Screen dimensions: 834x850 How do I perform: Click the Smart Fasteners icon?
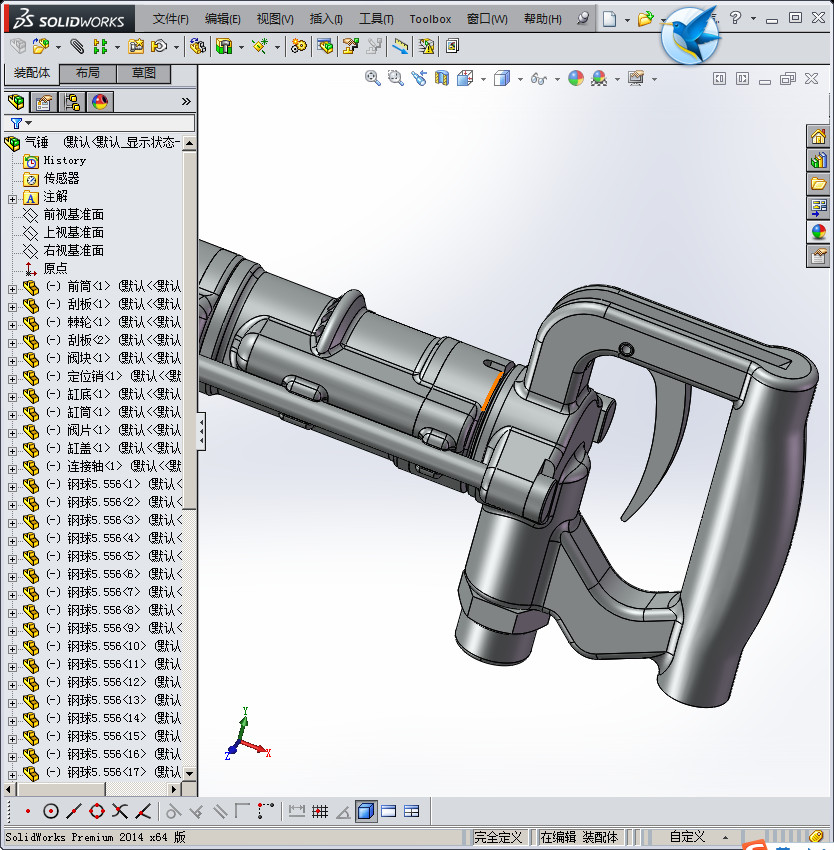(136, 47)
